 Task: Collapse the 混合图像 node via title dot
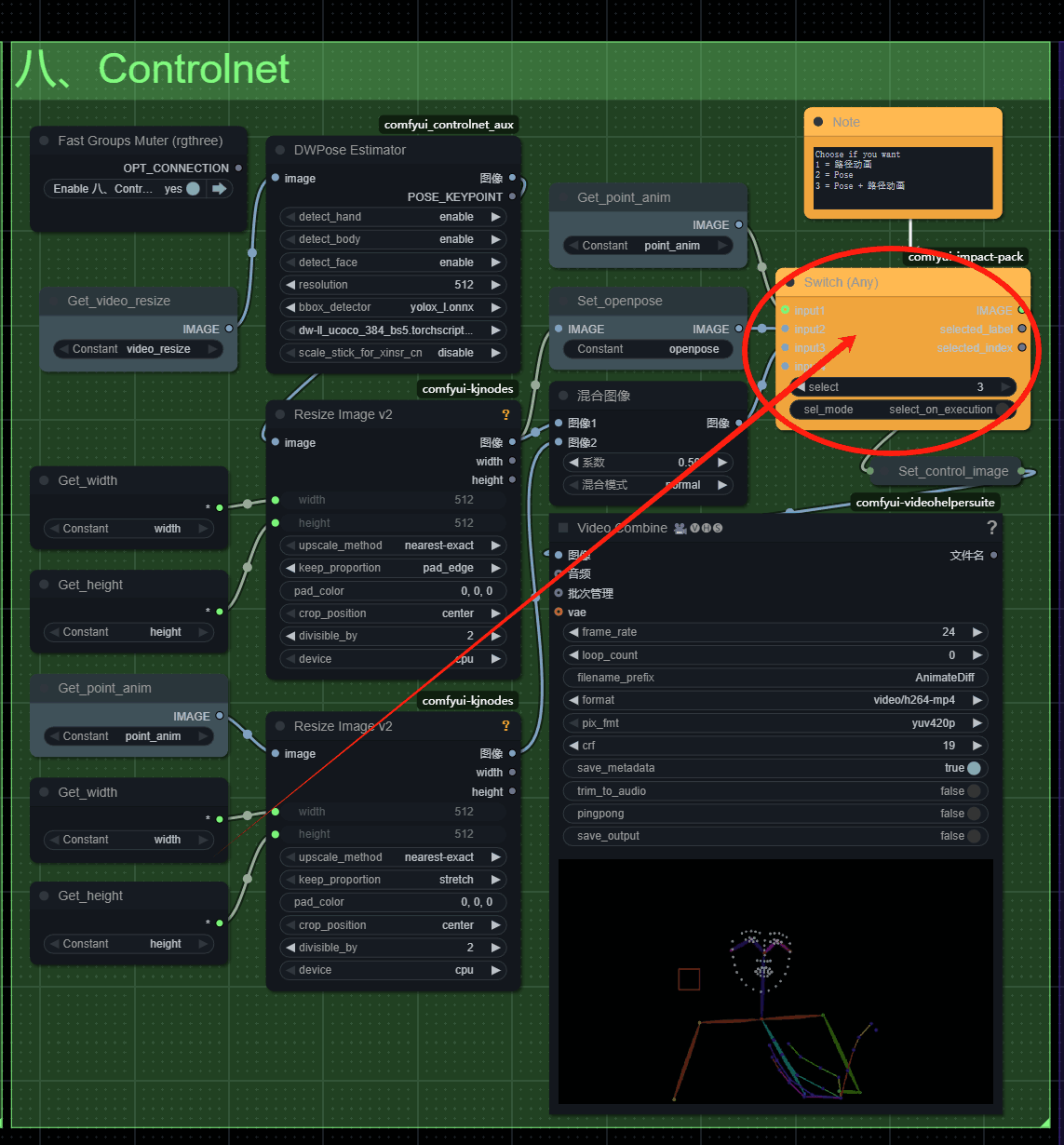pyautogui.click(x=562, y=396)
